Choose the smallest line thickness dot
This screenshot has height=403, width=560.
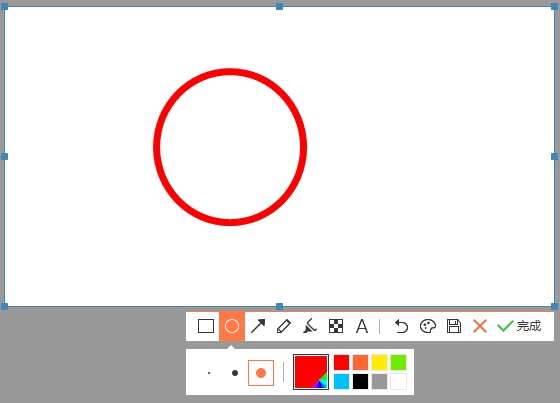tap(209, 373)
